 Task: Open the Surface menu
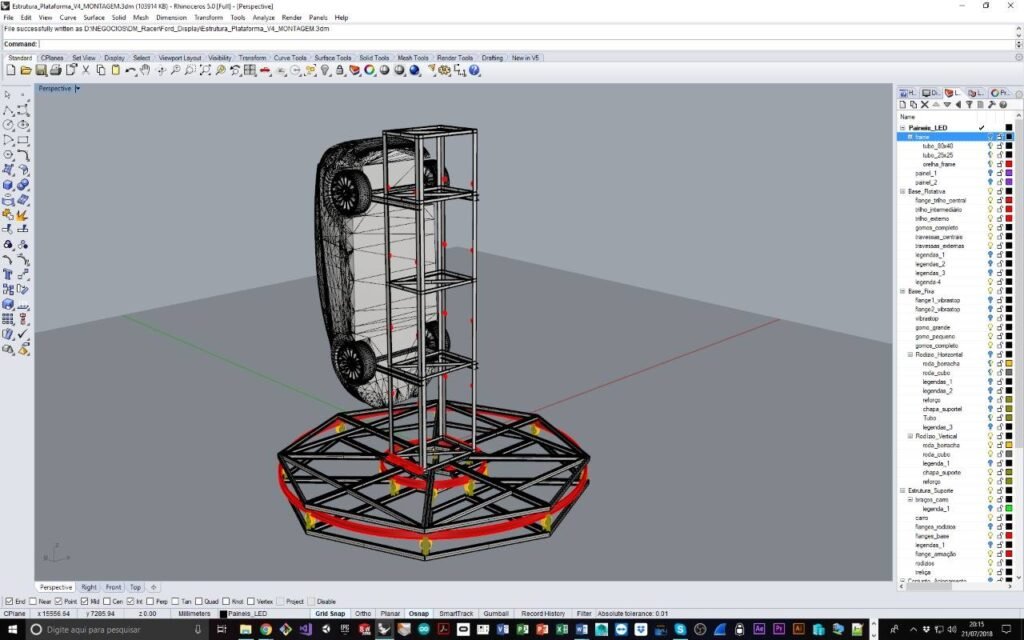pyautogui.click(x=94, y=18)
